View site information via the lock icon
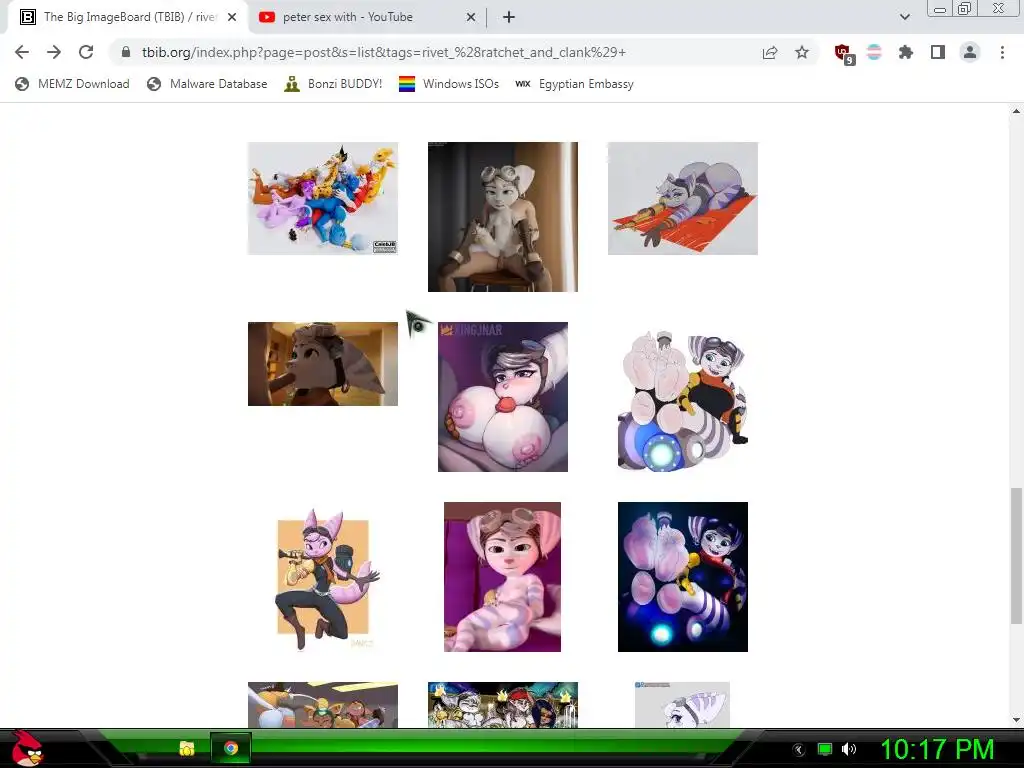The height and width of the screenshot is (768, 1024). pos(126,52)
